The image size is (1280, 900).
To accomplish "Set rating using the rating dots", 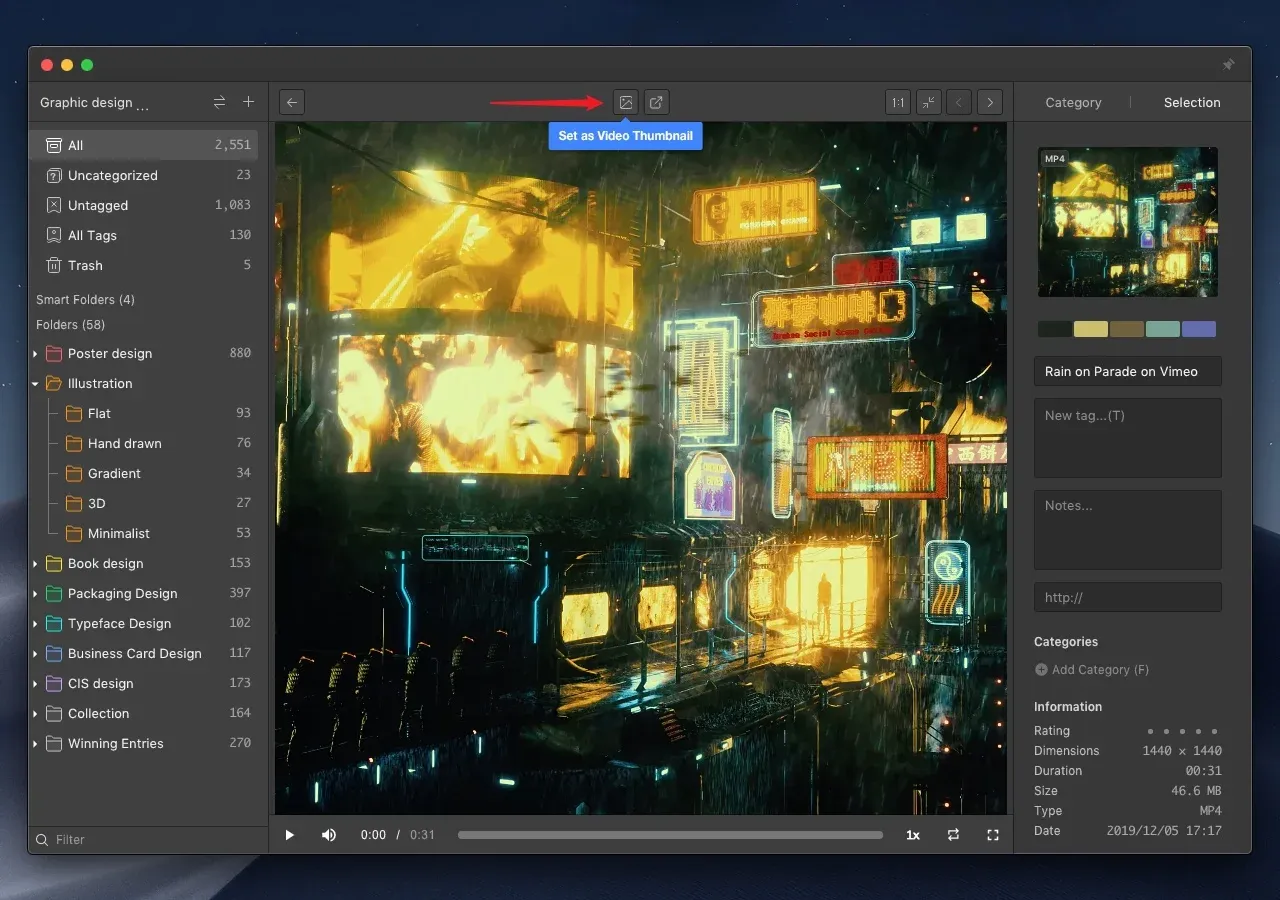I will click(1183, 731).
